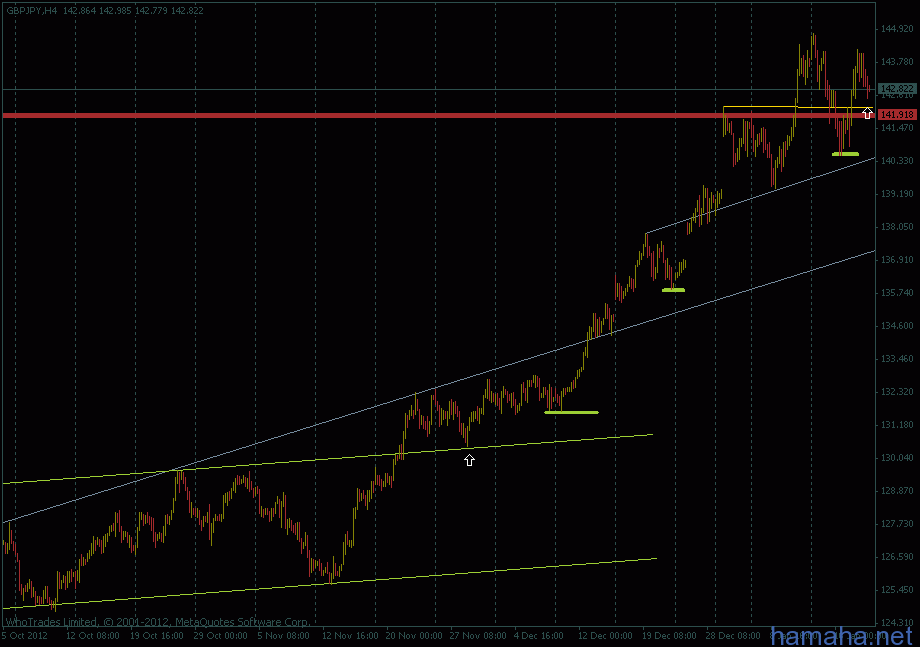Click the 19 Dec 08:00 time label
Image resolution: width=920 pixels, height=647 pixels.
click(x=669, y=635)
